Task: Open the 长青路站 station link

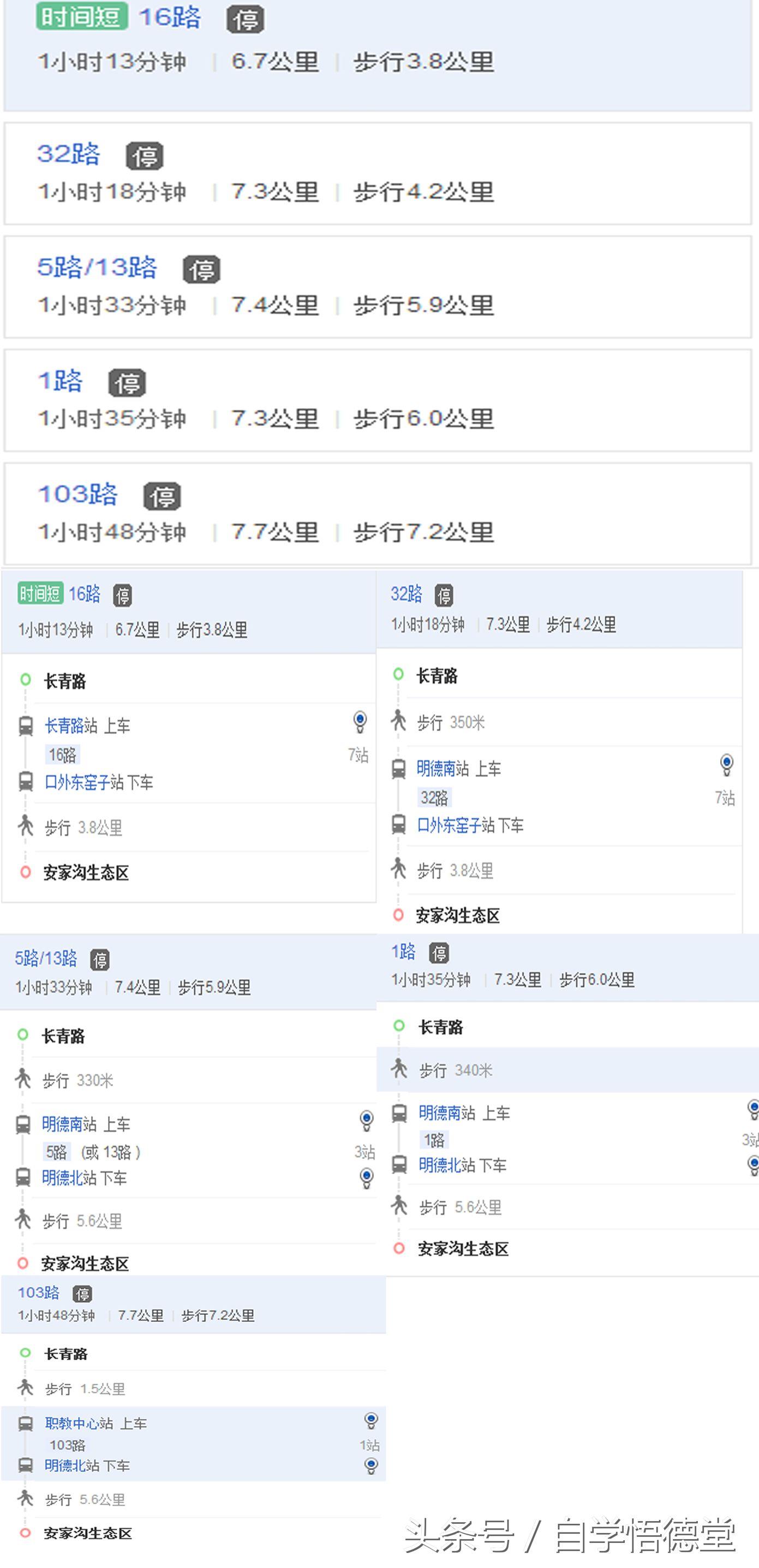Action: click(70, 726)
